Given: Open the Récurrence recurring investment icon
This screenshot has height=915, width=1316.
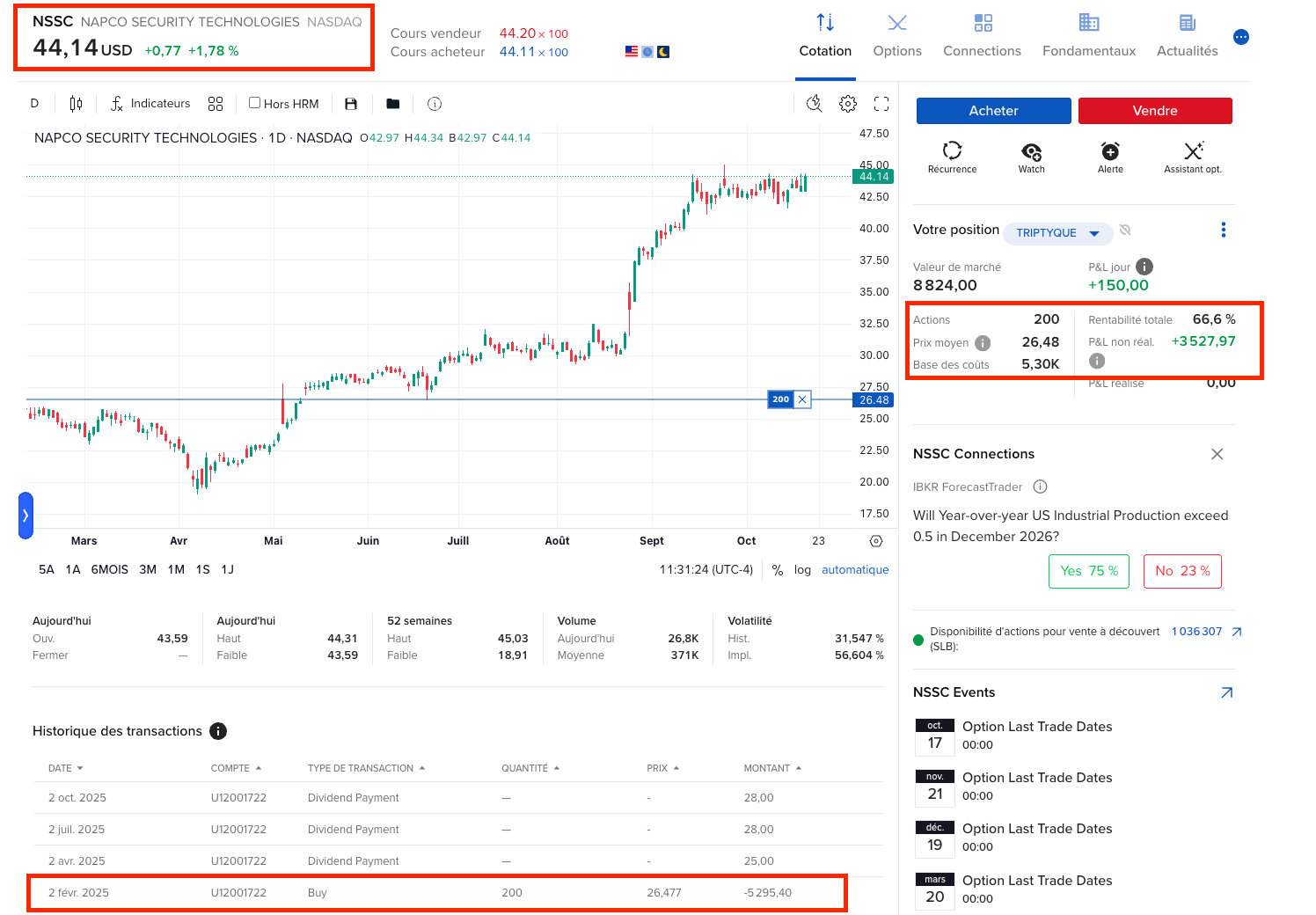Looking at the screenshot, I should [952, 150].
